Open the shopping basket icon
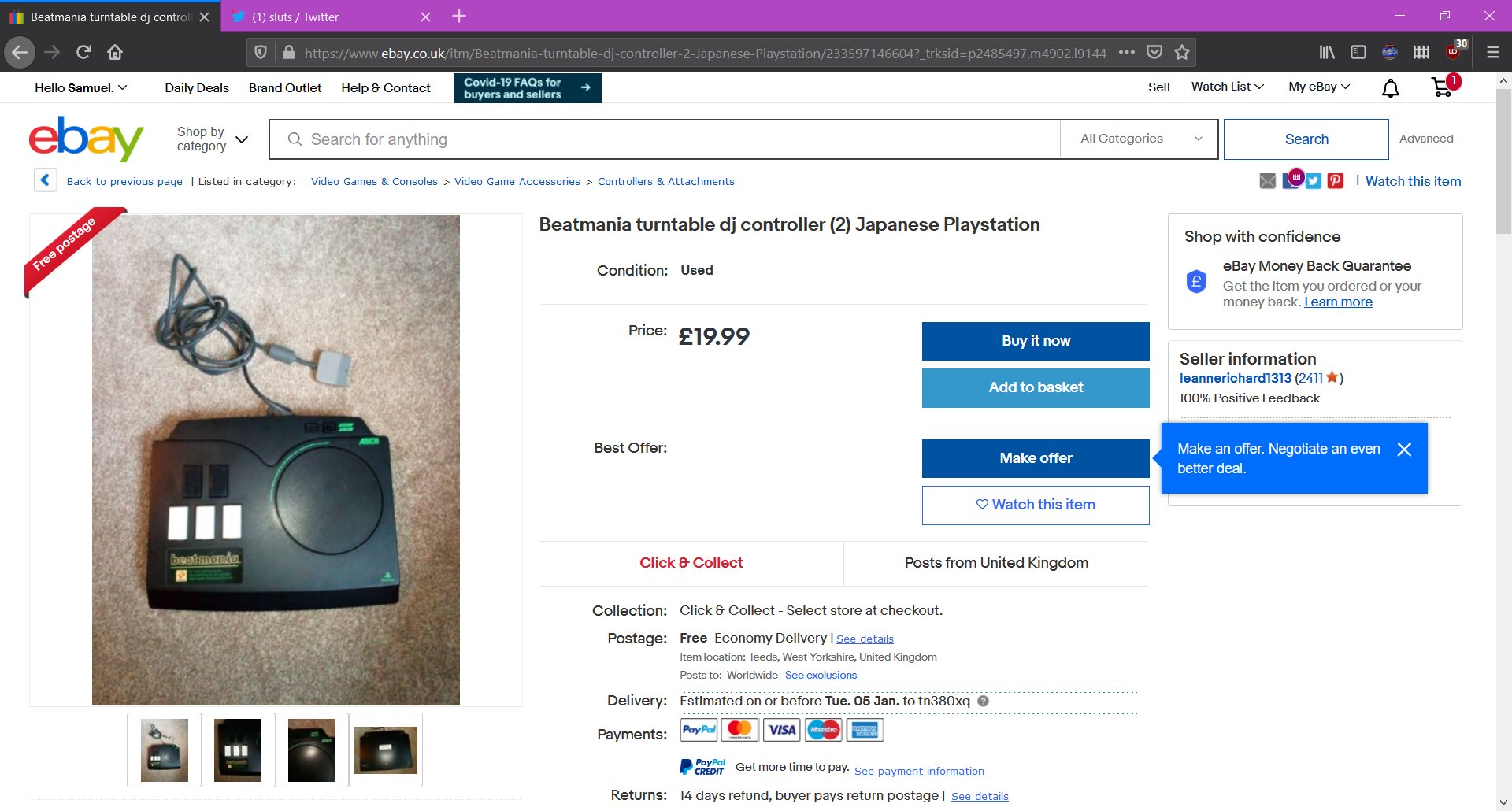1512x811 pixels. 1443,87
